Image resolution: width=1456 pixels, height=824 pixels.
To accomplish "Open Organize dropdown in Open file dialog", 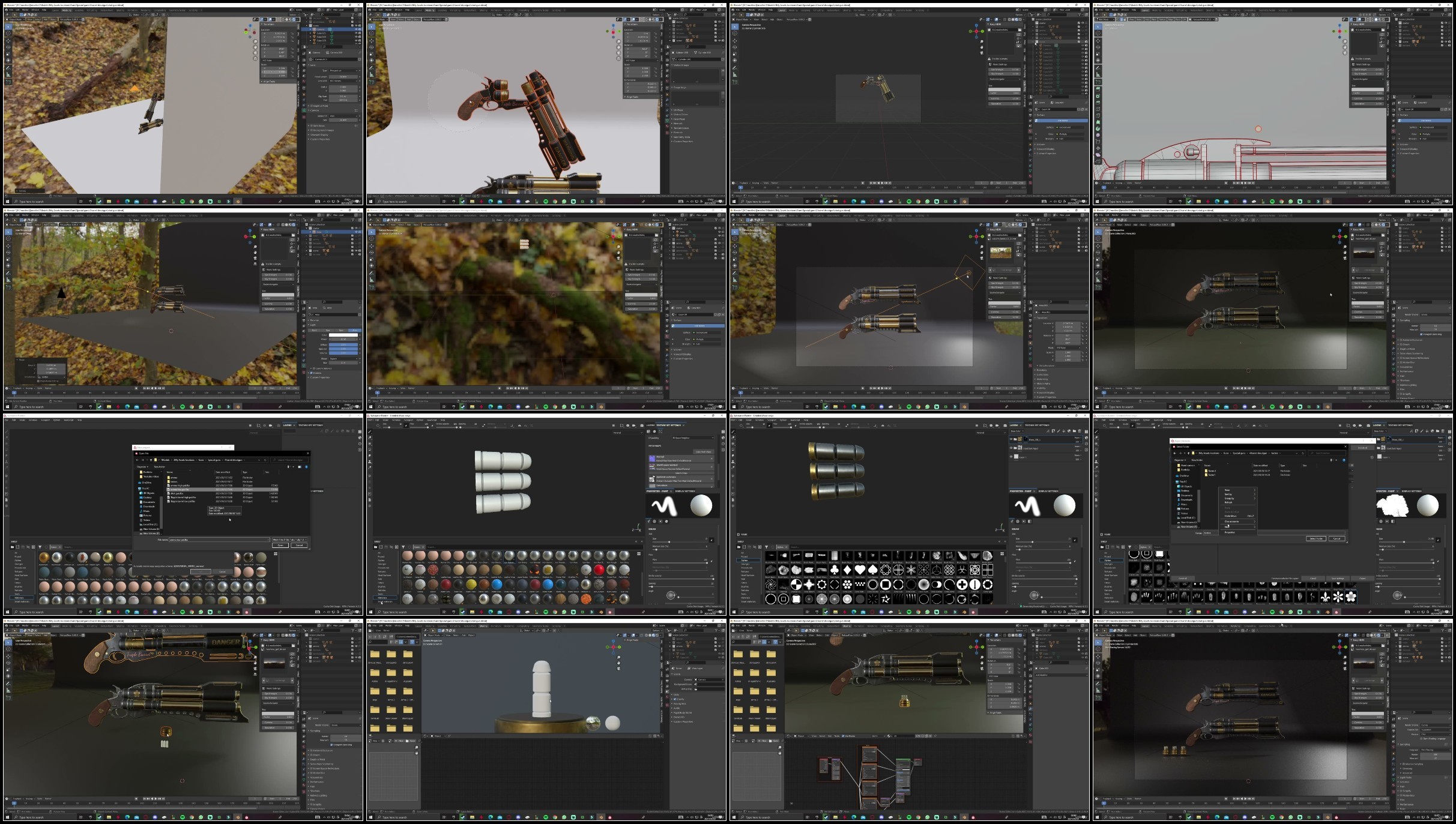I will 142,467.
